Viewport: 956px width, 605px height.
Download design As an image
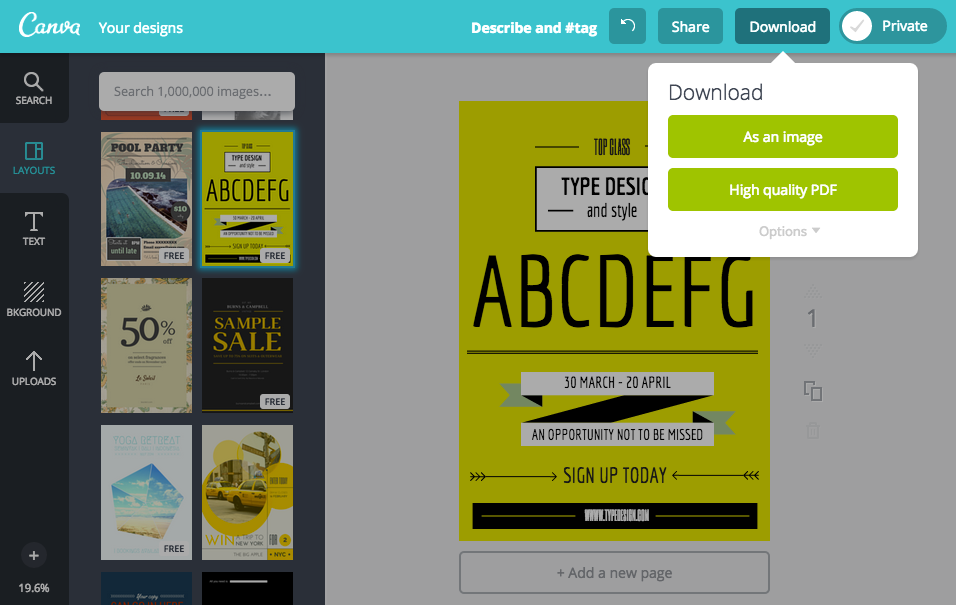[x=783, y=137]
